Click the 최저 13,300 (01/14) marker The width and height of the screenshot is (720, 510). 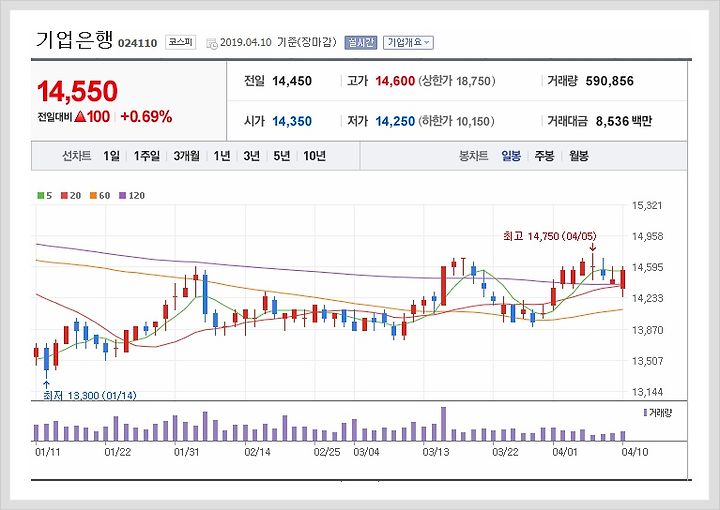(x=90, y=395)
